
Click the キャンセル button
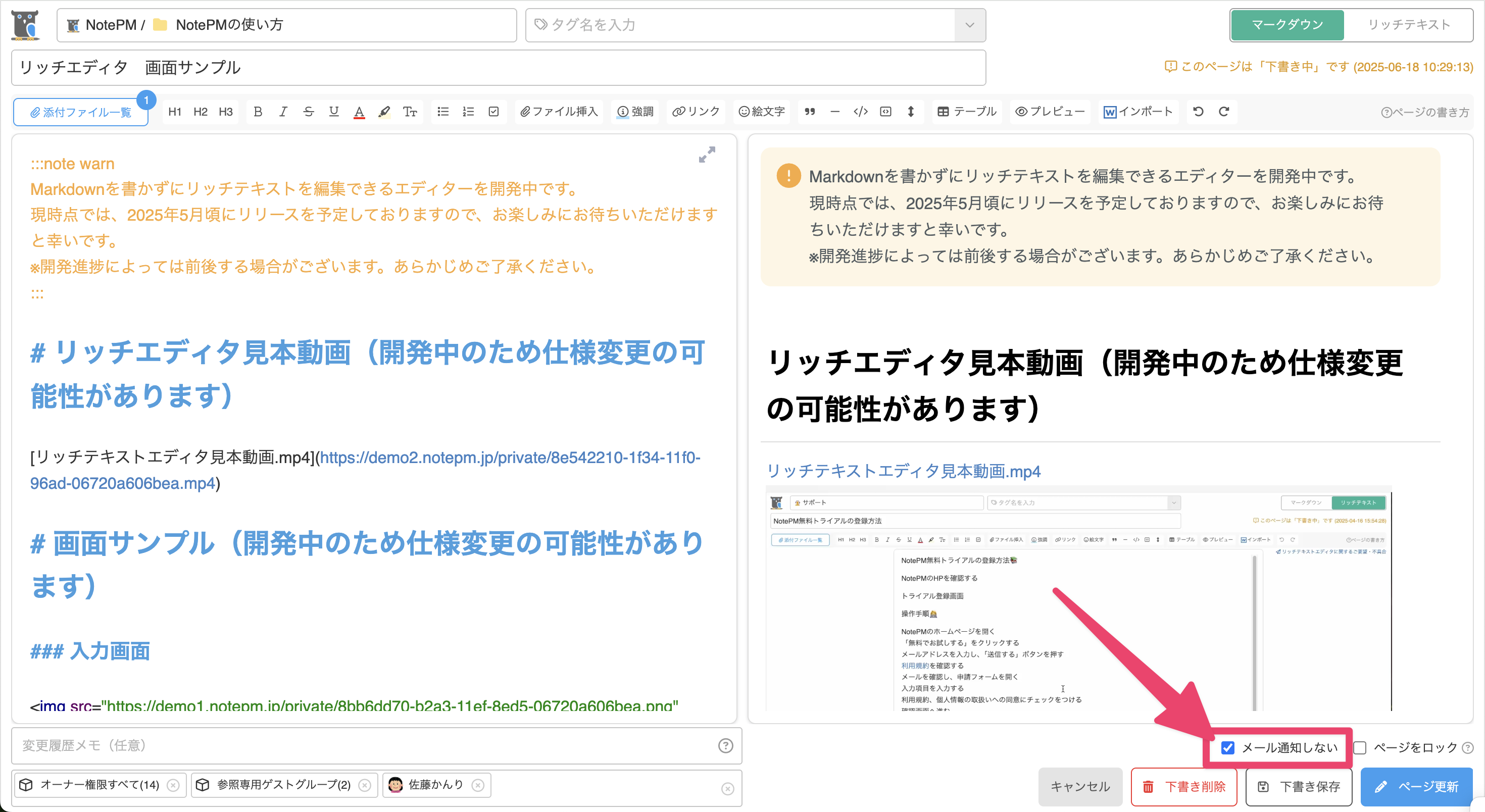pyautogui.click(x=1080, y=787)
